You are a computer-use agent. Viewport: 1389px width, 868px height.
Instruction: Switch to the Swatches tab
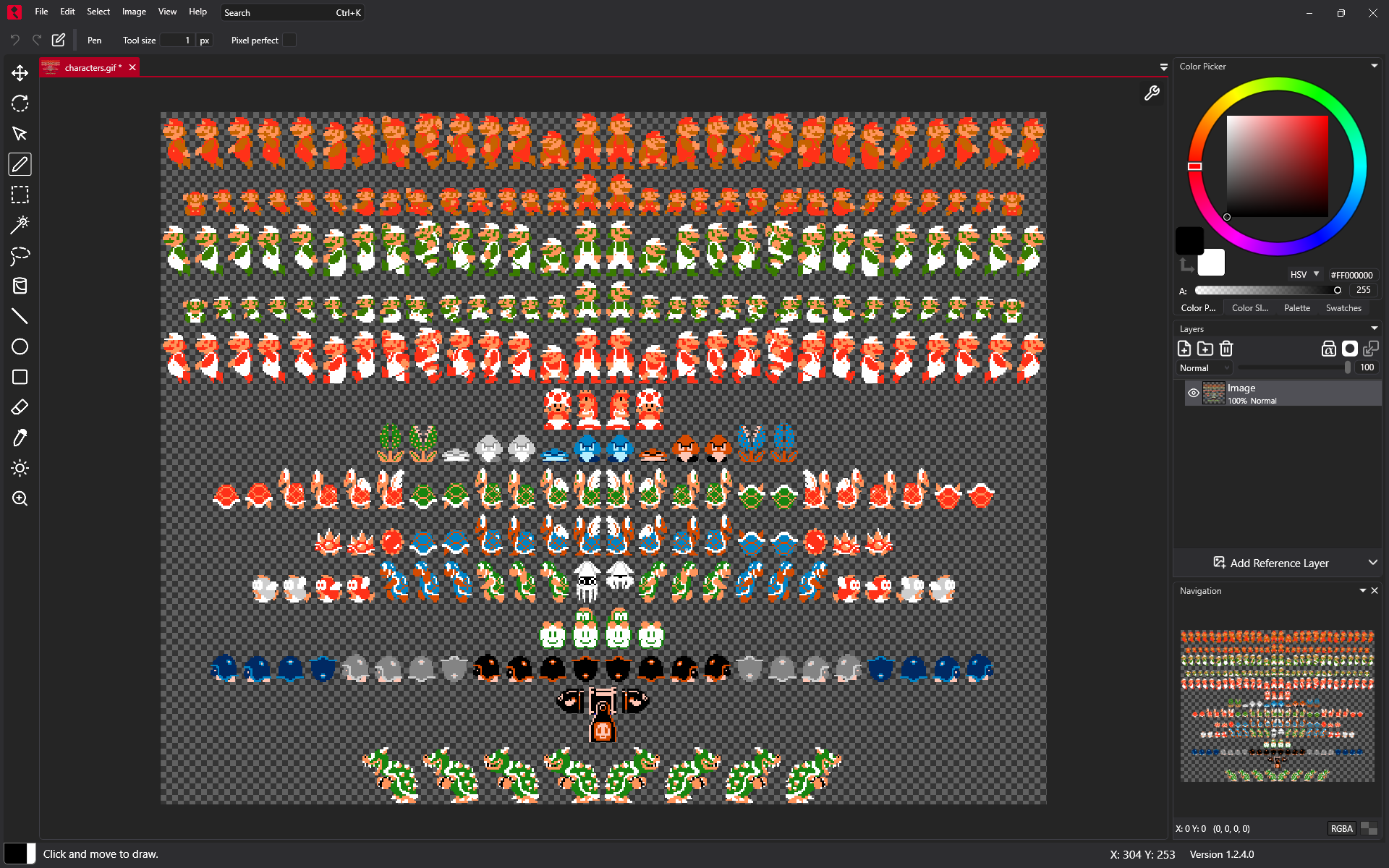[x=1343, y=308]
